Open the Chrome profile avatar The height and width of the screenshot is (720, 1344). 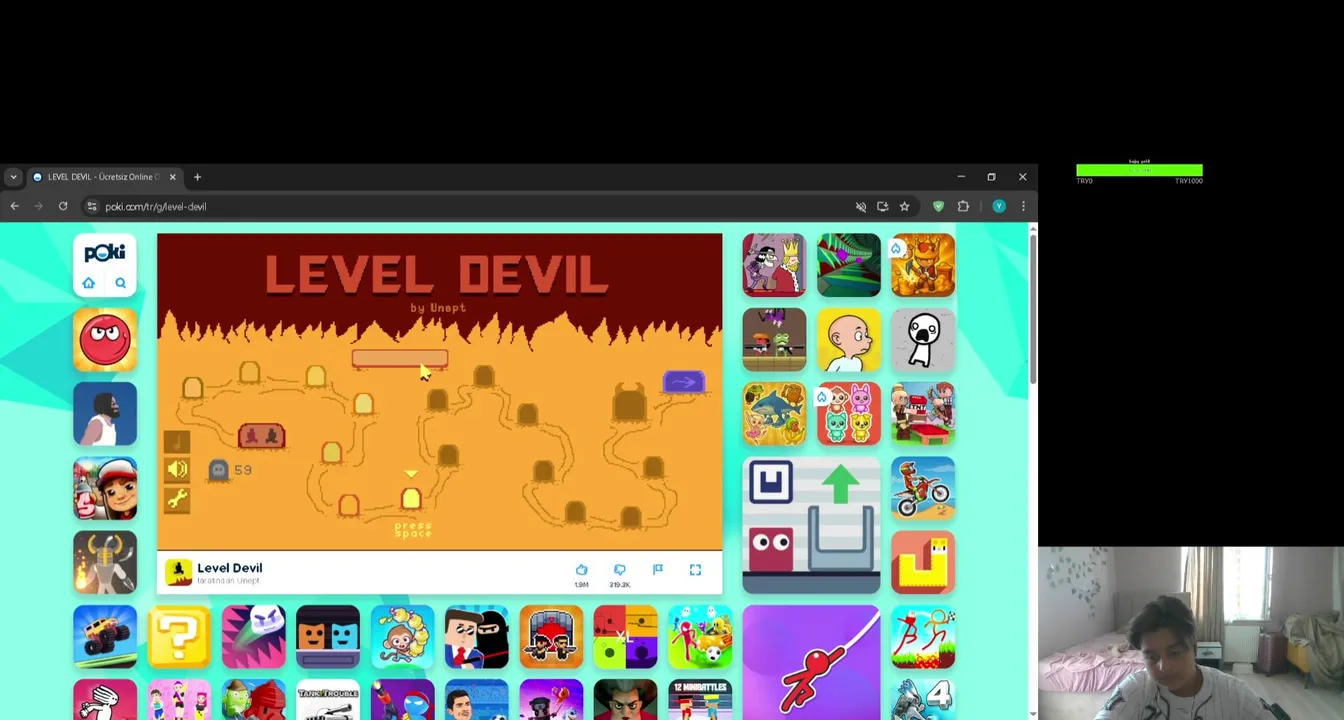click(x=998, y=206)
